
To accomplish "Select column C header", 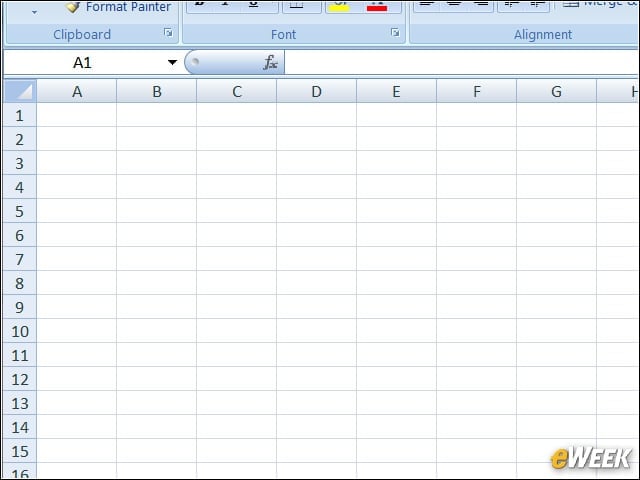I will tap(237, 91).
